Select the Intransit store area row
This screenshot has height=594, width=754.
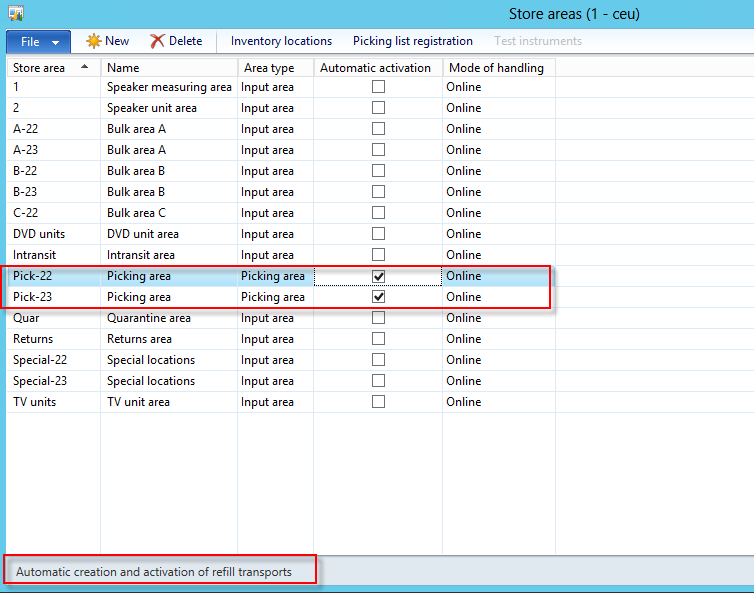click(35, 255)
